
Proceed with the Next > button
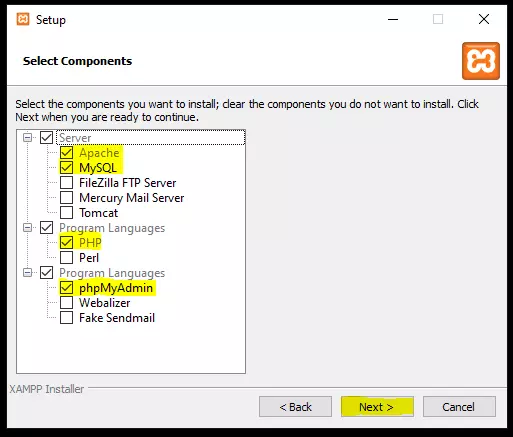tap(377, 407)
